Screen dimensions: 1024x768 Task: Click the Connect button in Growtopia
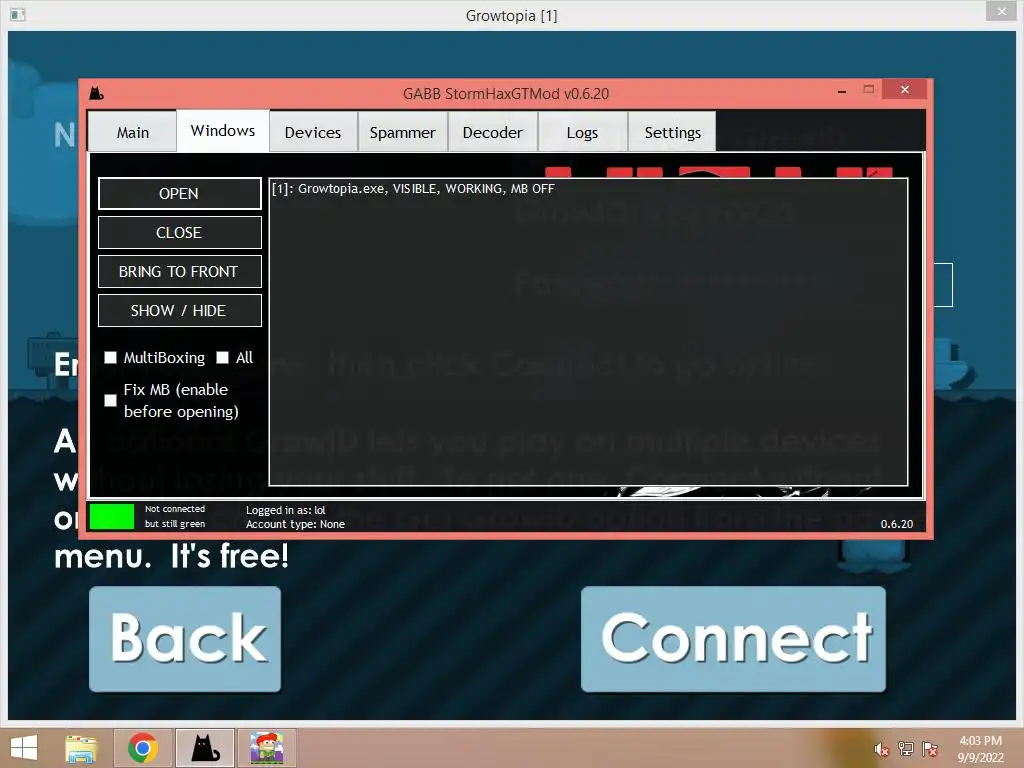[x=733, y=639]
